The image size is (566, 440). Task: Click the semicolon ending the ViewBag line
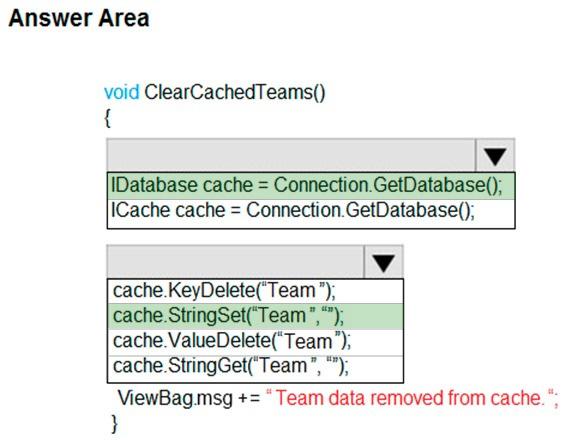pos(556,400)
